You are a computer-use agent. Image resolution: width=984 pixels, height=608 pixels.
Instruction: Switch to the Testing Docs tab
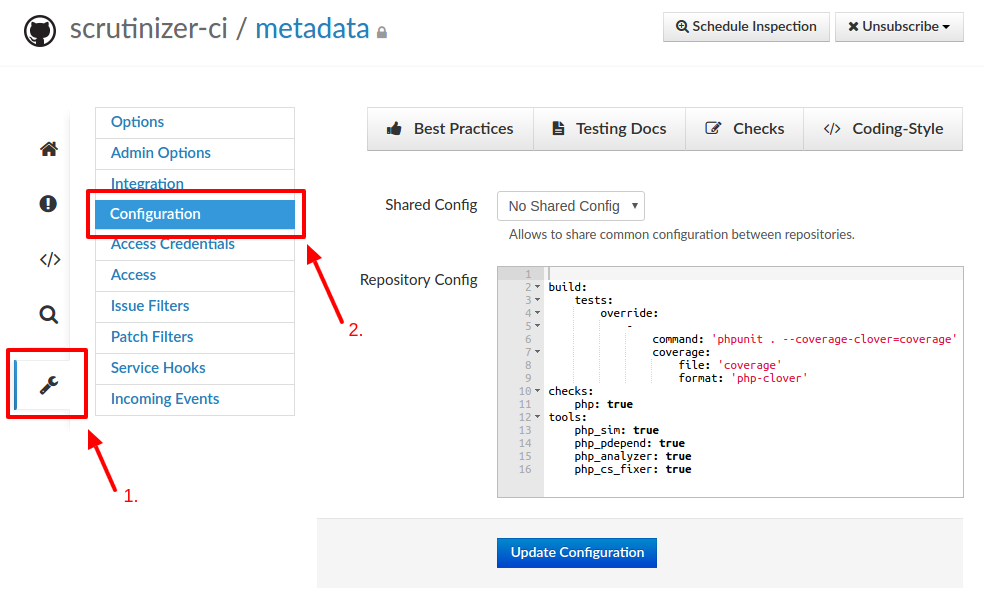609,129
